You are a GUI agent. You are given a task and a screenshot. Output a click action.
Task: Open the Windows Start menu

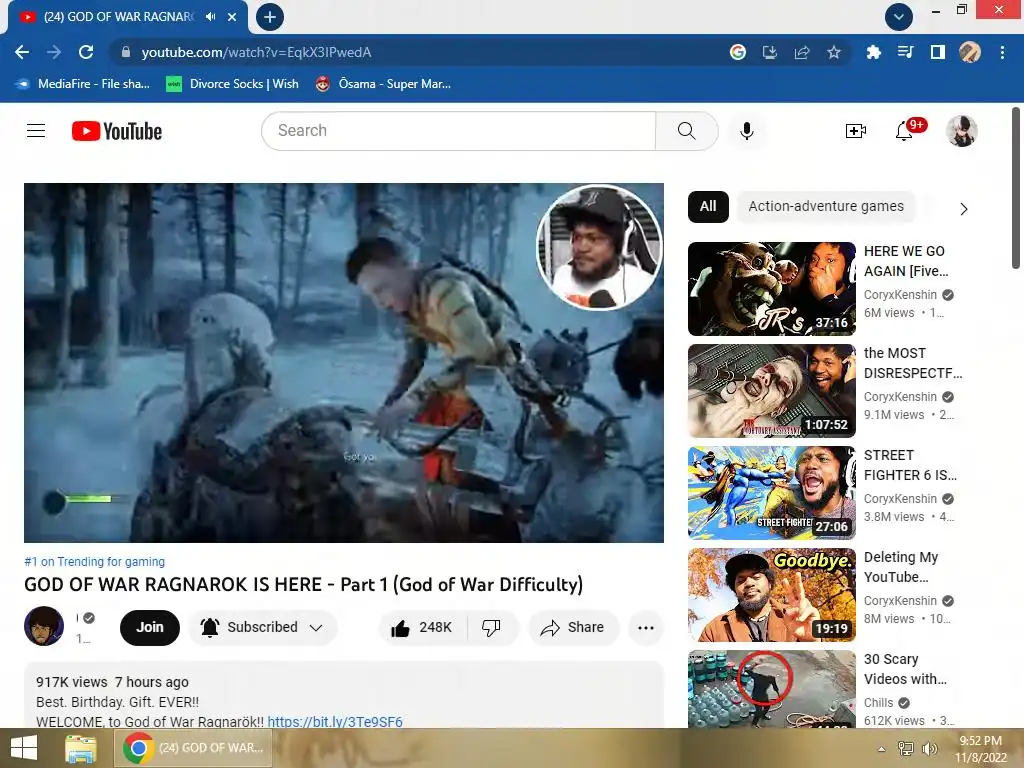coord(24,748)
